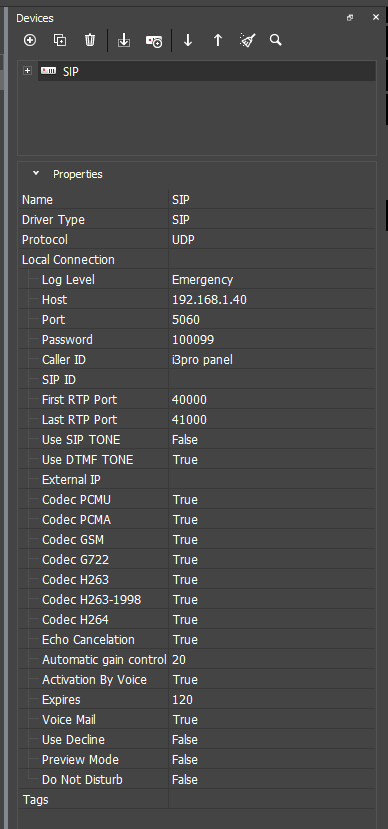Toggle the Codec H264 value

[272, 620]
